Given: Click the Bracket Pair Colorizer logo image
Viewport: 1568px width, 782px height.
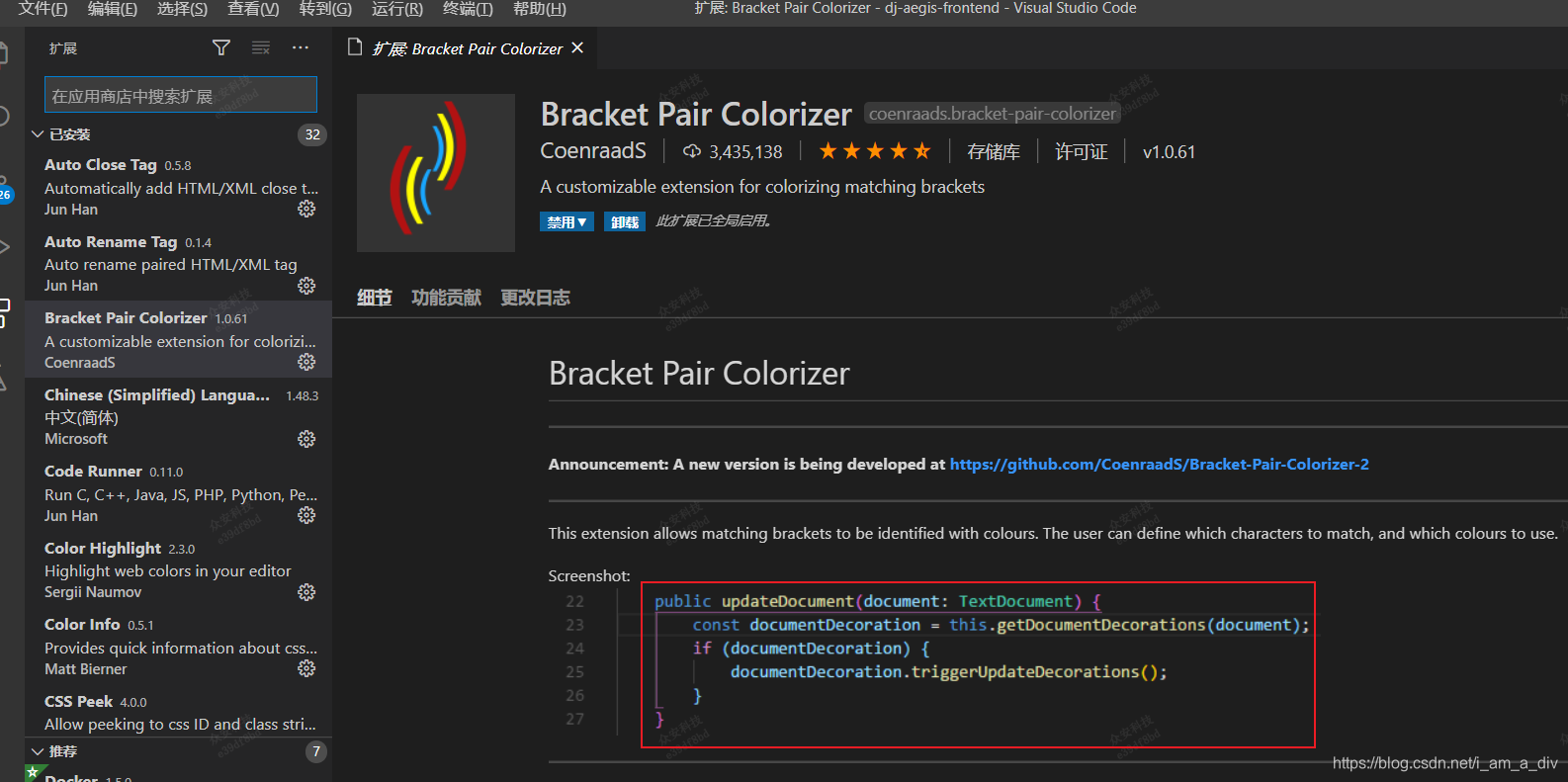Looking at the screenshot, I should [436, 173].
